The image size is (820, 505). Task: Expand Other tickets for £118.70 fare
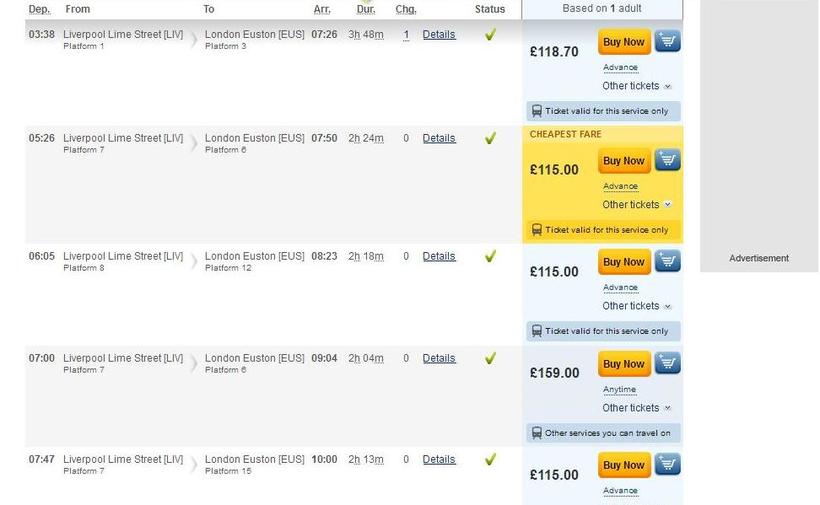(636, 86)
